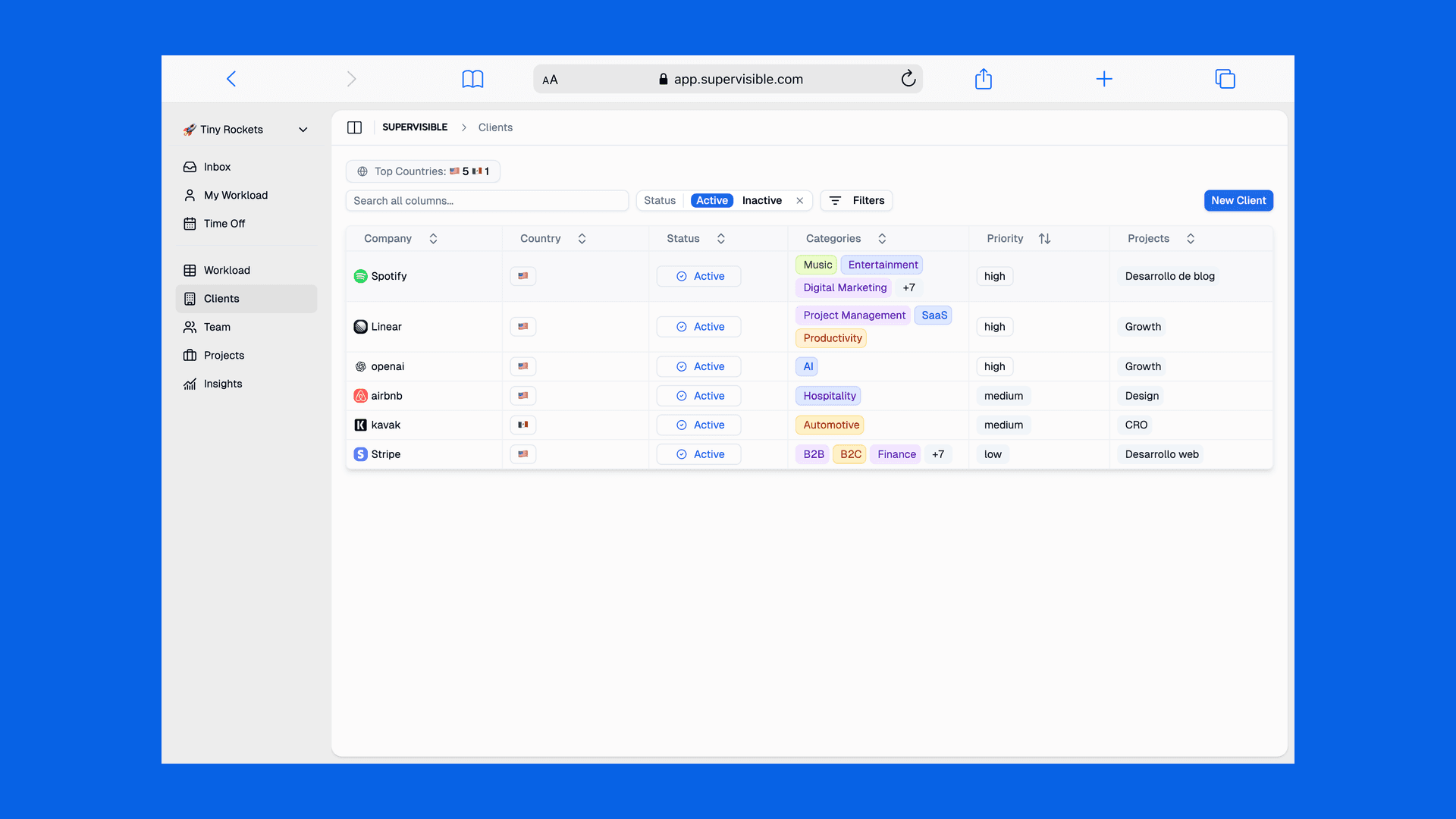The height and width of the screenshot is (819, 1456).
Task: Select Clients in the sidebar
Action: tap(246, 299)
